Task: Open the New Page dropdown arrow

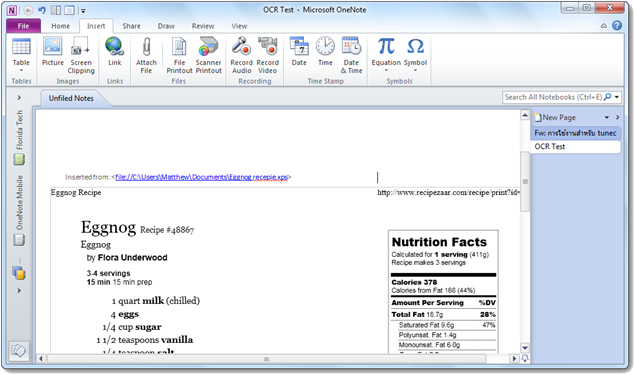Action: [x=607, y=118]
